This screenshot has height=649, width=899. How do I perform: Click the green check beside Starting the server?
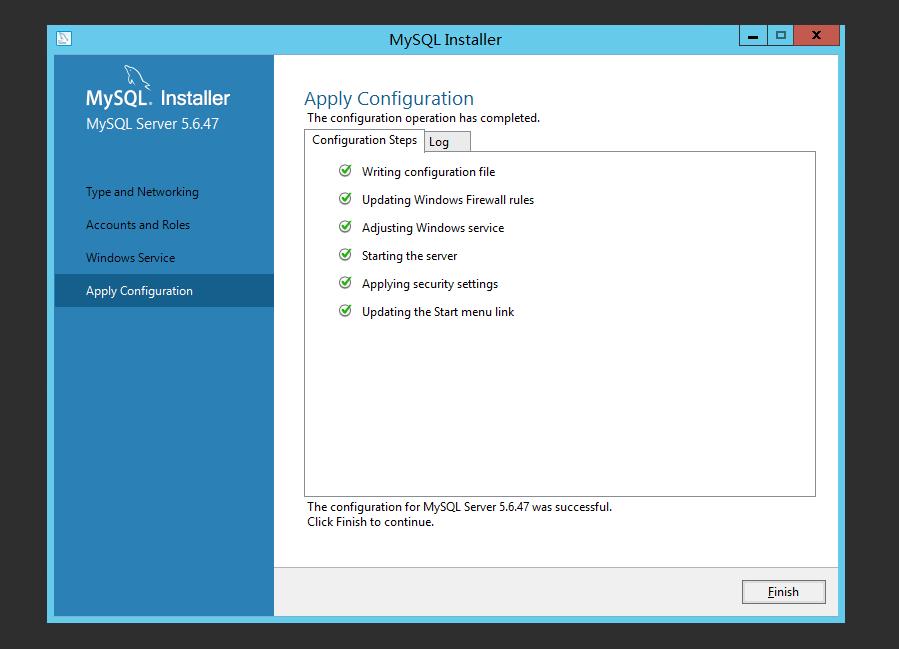point(345,254)
